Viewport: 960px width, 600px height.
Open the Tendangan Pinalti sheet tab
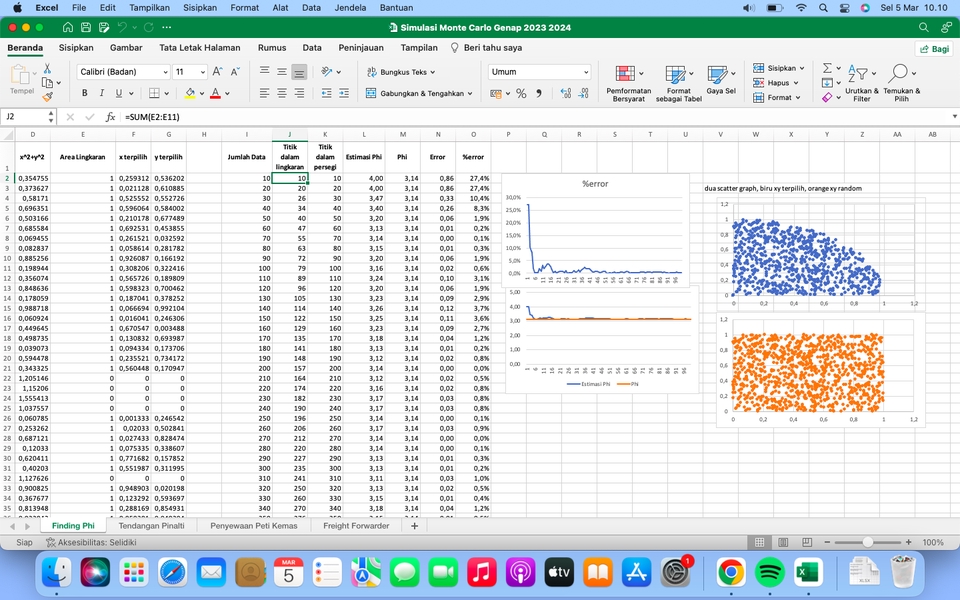point(155,524)
